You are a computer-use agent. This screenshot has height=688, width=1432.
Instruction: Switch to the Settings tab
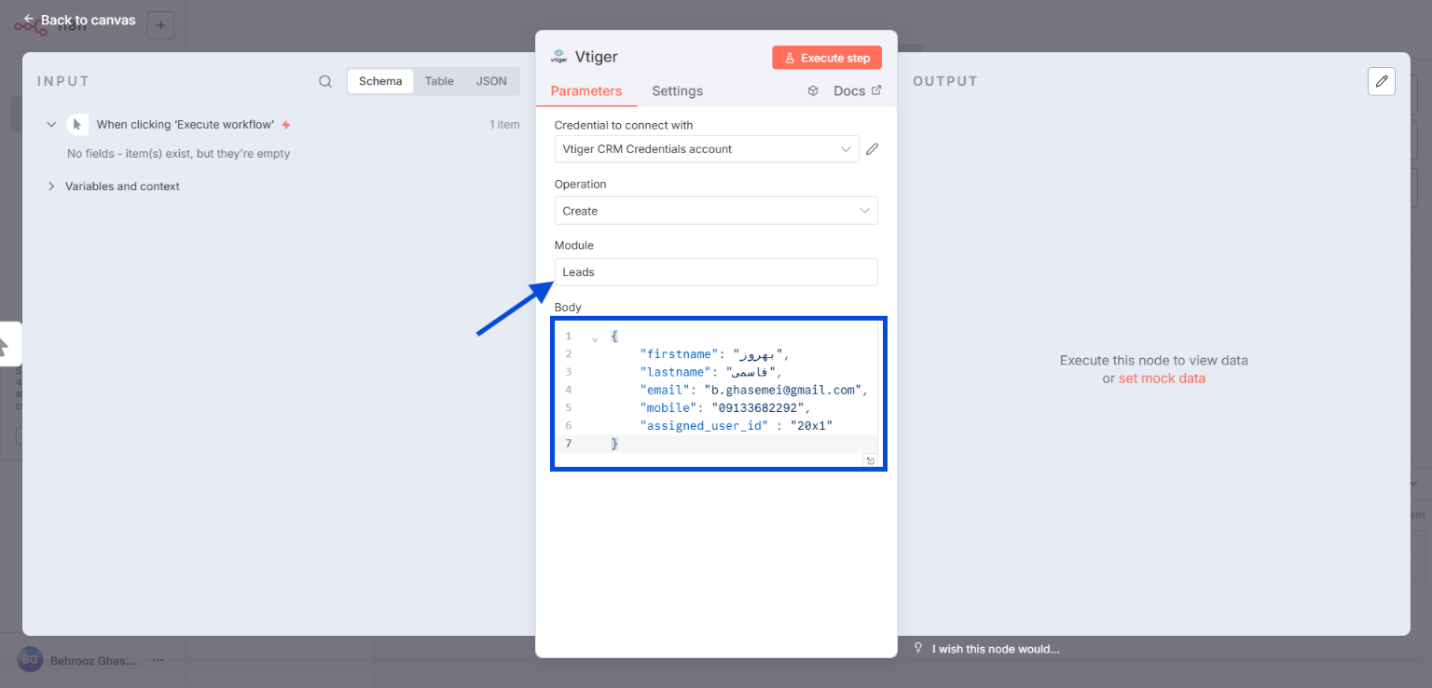pyautogui.click(x=677, y=91)
